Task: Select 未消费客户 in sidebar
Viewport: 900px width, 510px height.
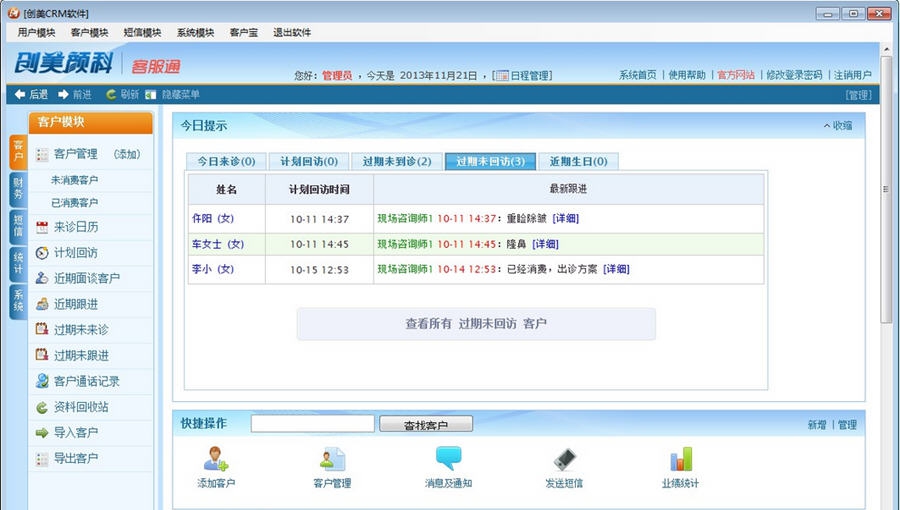Action: [x=75, y=180]
